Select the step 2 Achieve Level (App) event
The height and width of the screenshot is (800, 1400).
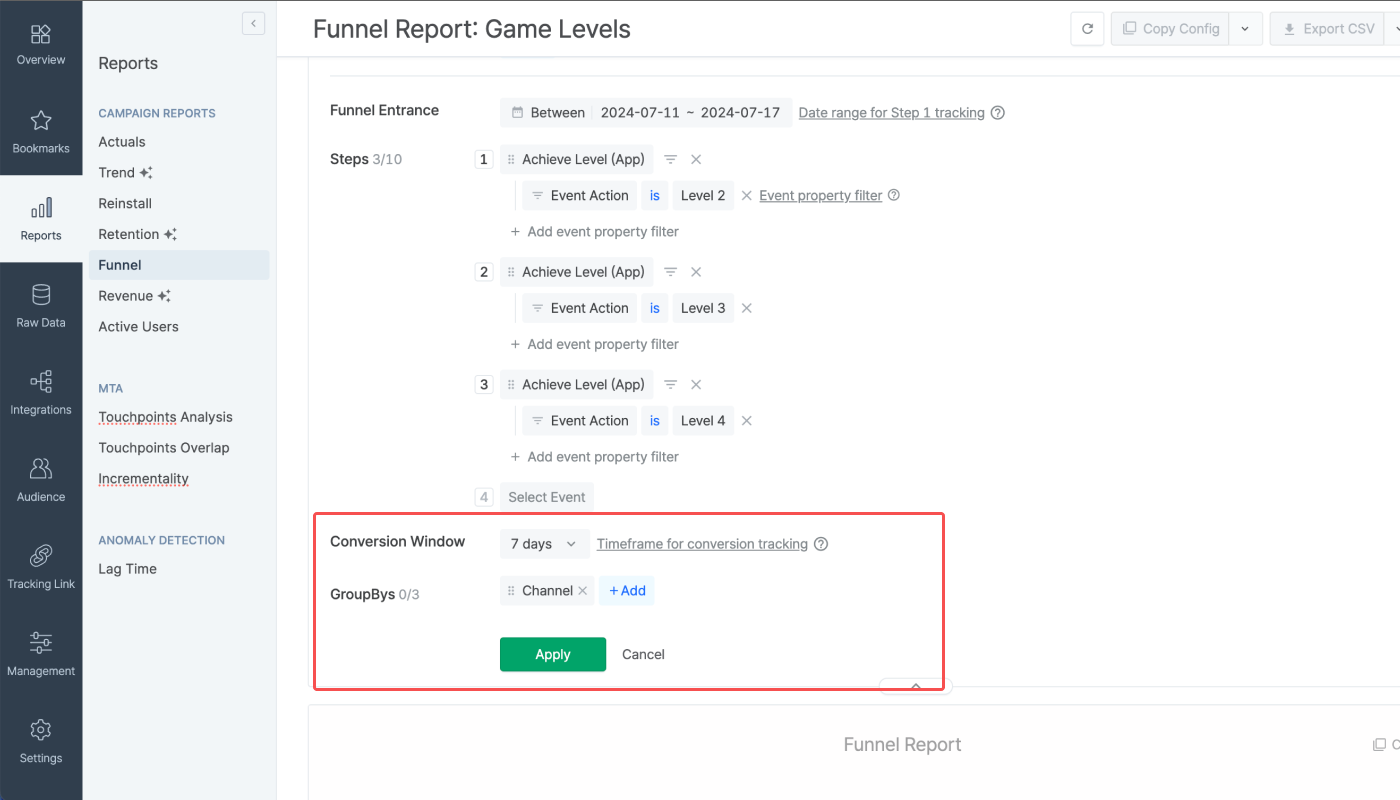point(576,272)
